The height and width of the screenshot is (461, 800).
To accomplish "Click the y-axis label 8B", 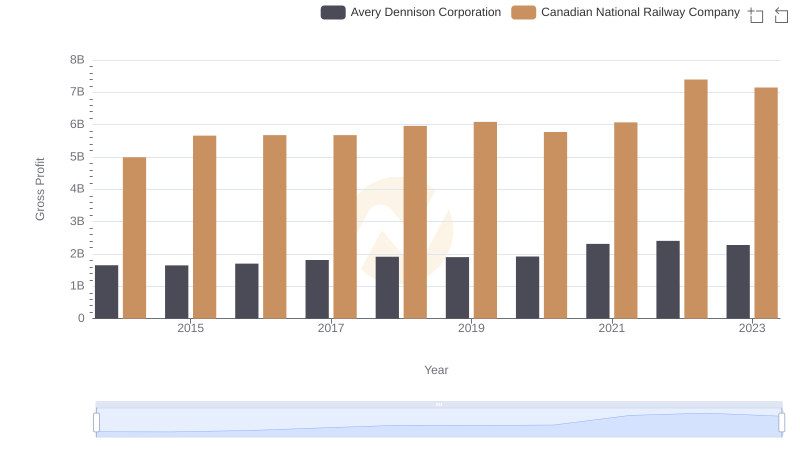I will (x=77, y=60).
